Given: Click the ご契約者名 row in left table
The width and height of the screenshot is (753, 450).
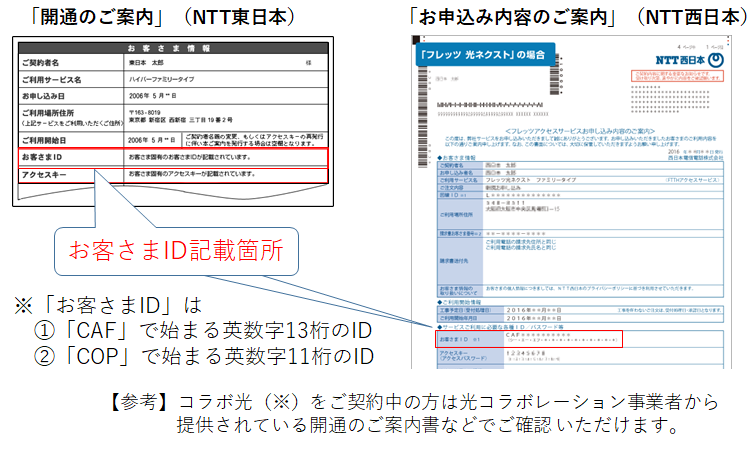Looking at the screenshot, I should tap(171, 62).
